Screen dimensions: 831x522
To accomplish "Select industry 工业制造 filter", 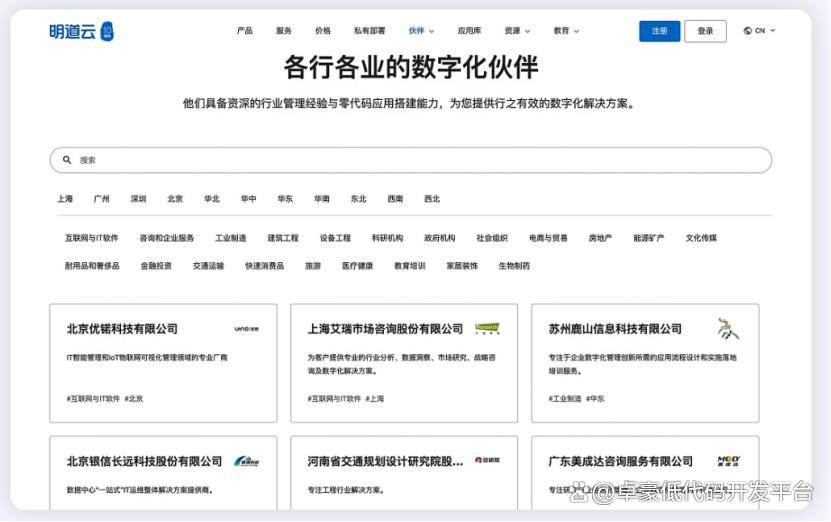I will click(231, 238).
